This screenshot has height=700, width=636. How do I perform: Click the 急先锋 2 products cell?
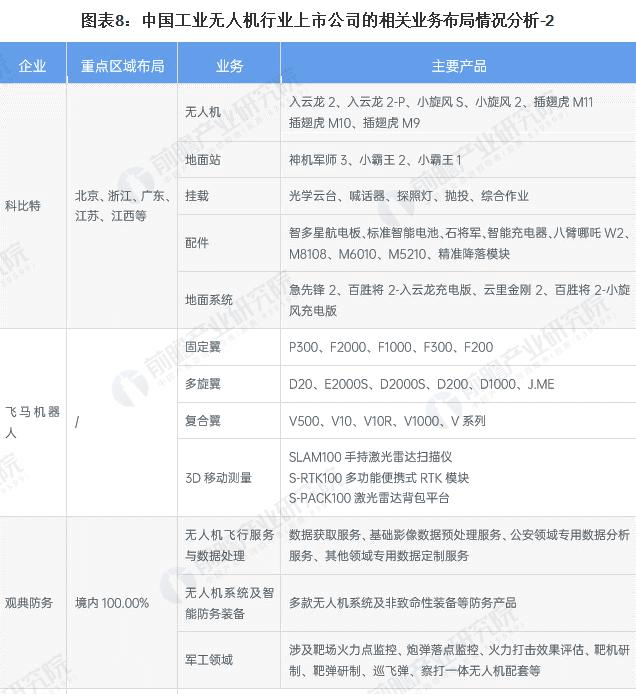click(458, 300)
